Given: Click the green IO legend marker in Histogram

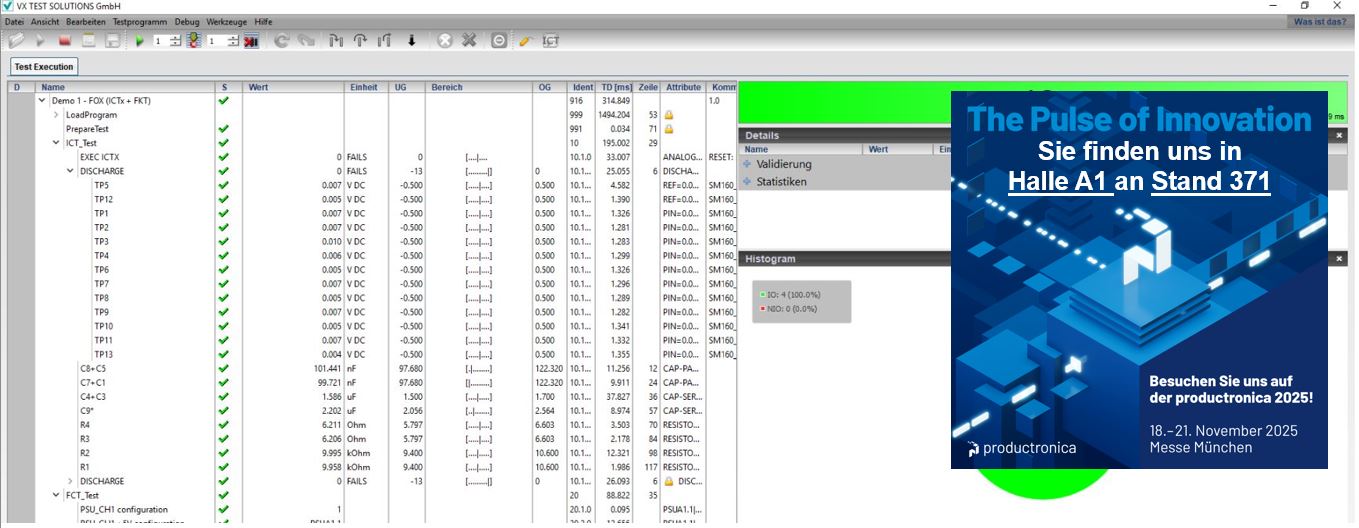Looking at the screenshot, I should [x=762, y=295].
